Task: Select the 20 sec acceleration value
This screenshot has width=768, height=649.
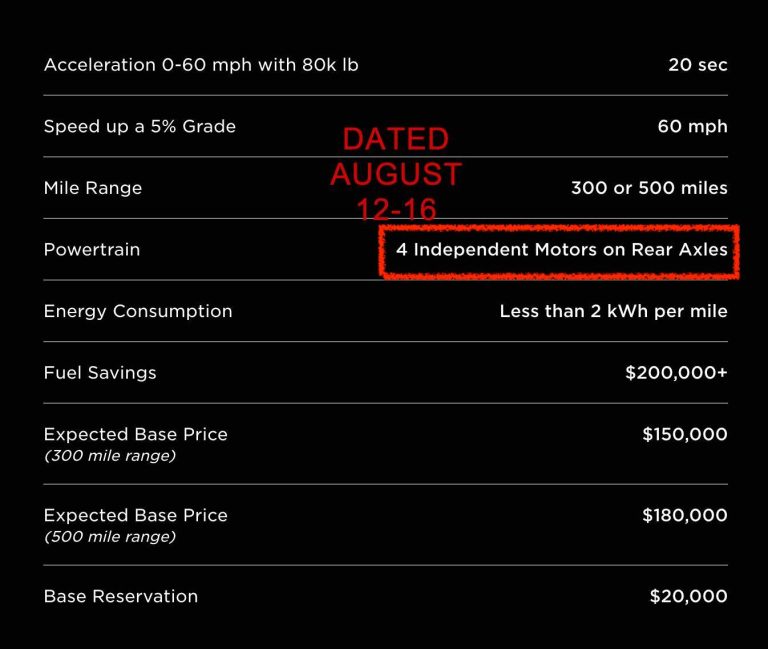Action: [x=698, y=65]
